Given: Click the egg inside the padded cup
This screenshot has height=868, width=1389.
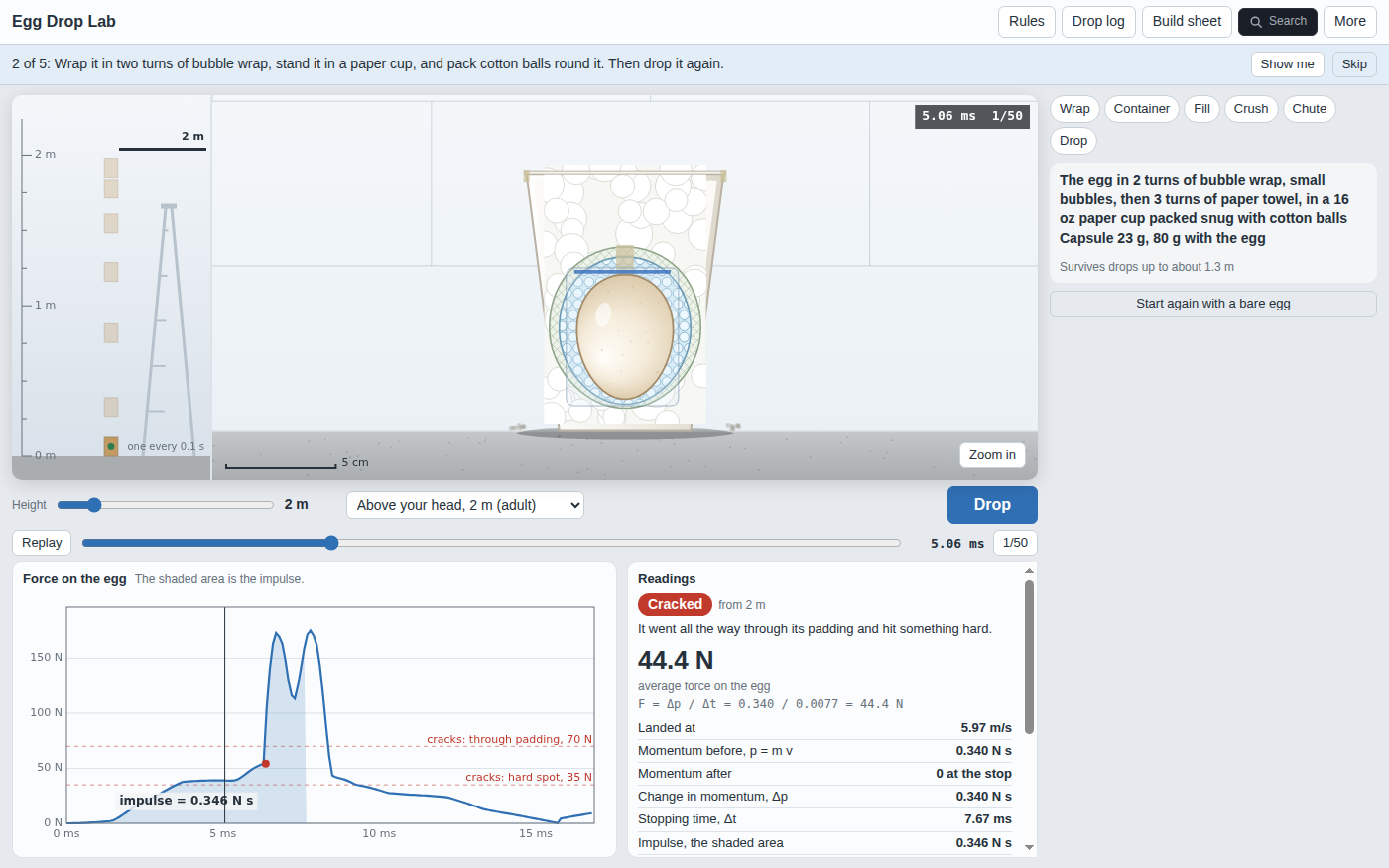Looking at the screenshot, I should (625, 336).
